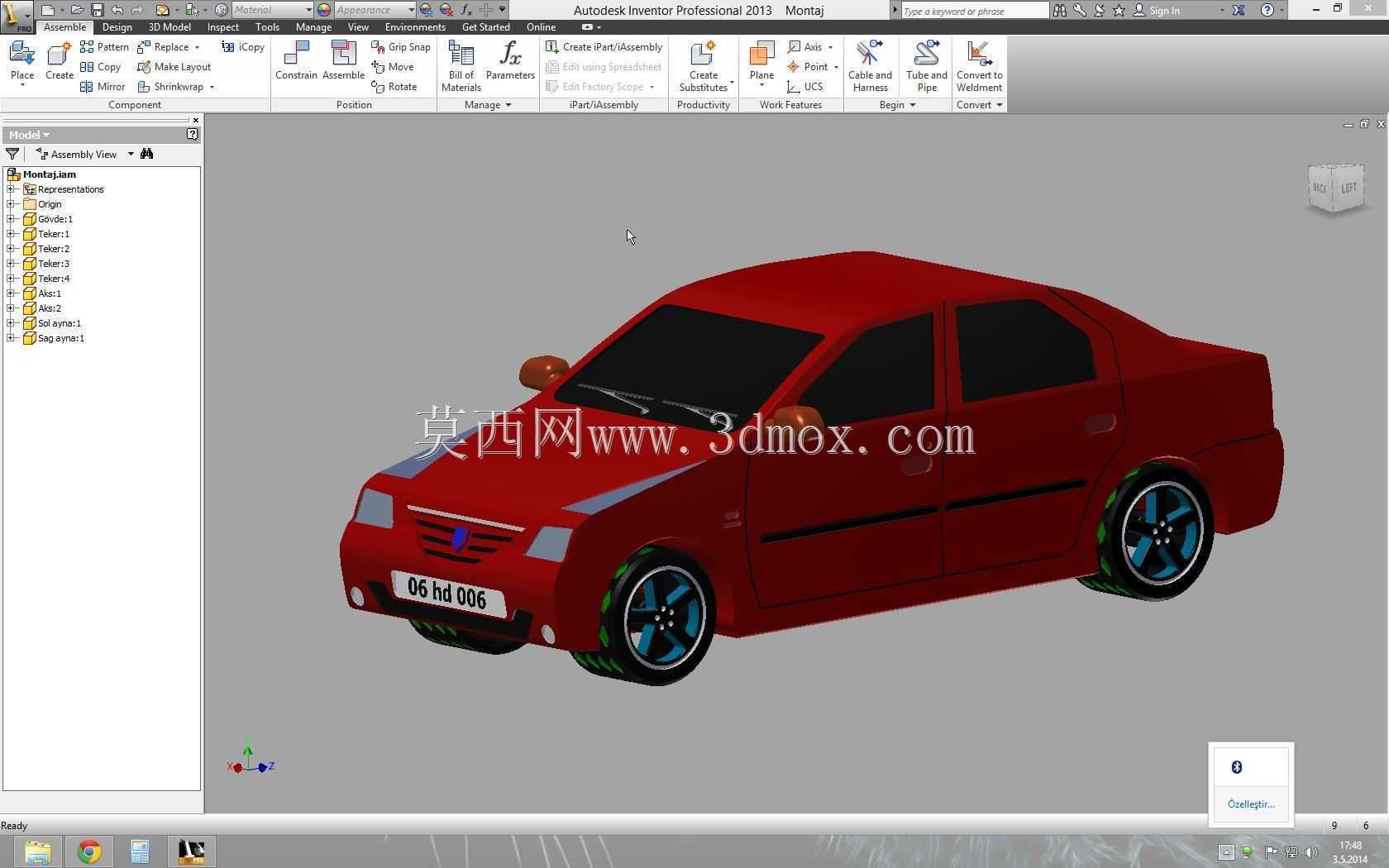Switch to the Tools ribbon tab
Screen dimensions: 1389x868
click(x=267, y=27)
